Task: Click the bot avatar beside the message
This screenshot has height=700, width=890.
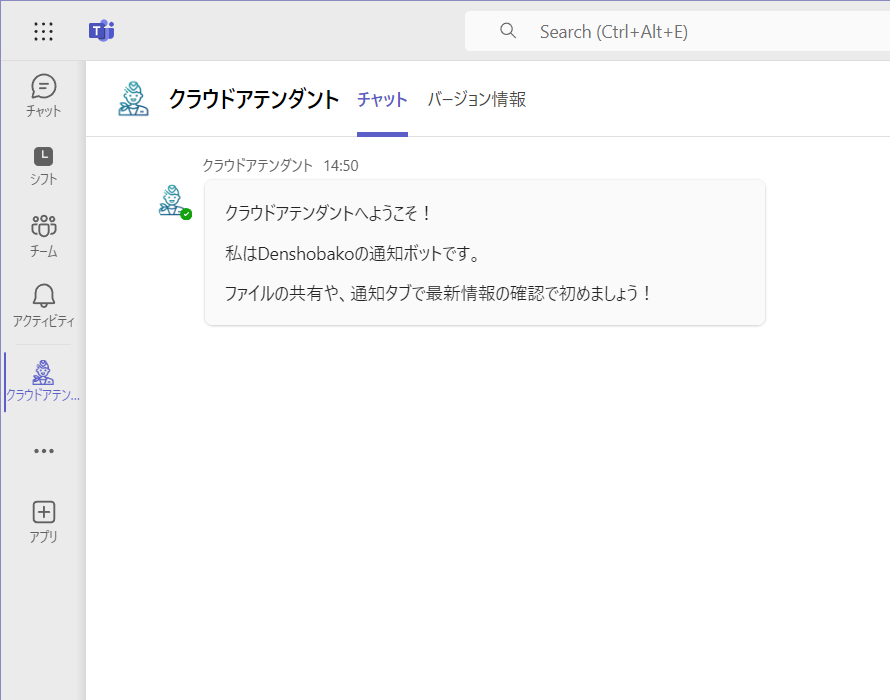Action: (172, 200)
